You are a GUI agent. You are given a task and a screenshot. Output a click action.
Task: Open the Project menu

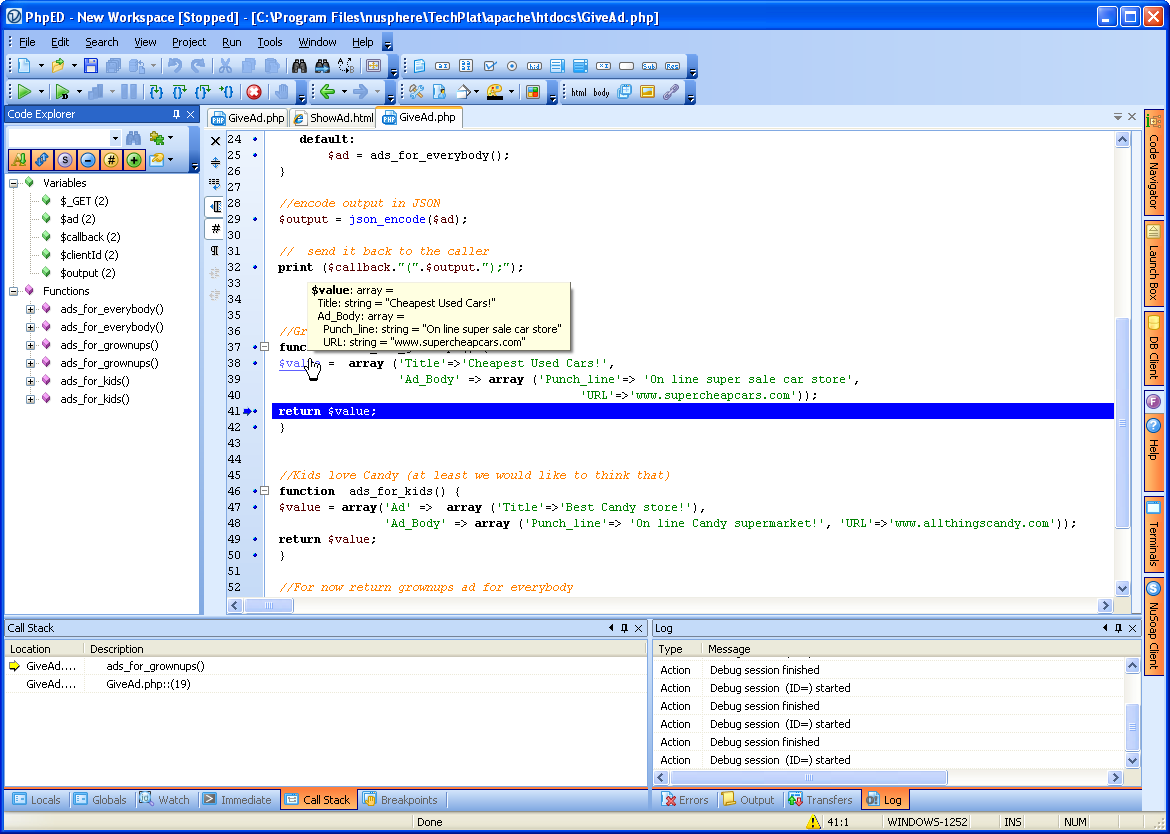click(x=188, y=42)
